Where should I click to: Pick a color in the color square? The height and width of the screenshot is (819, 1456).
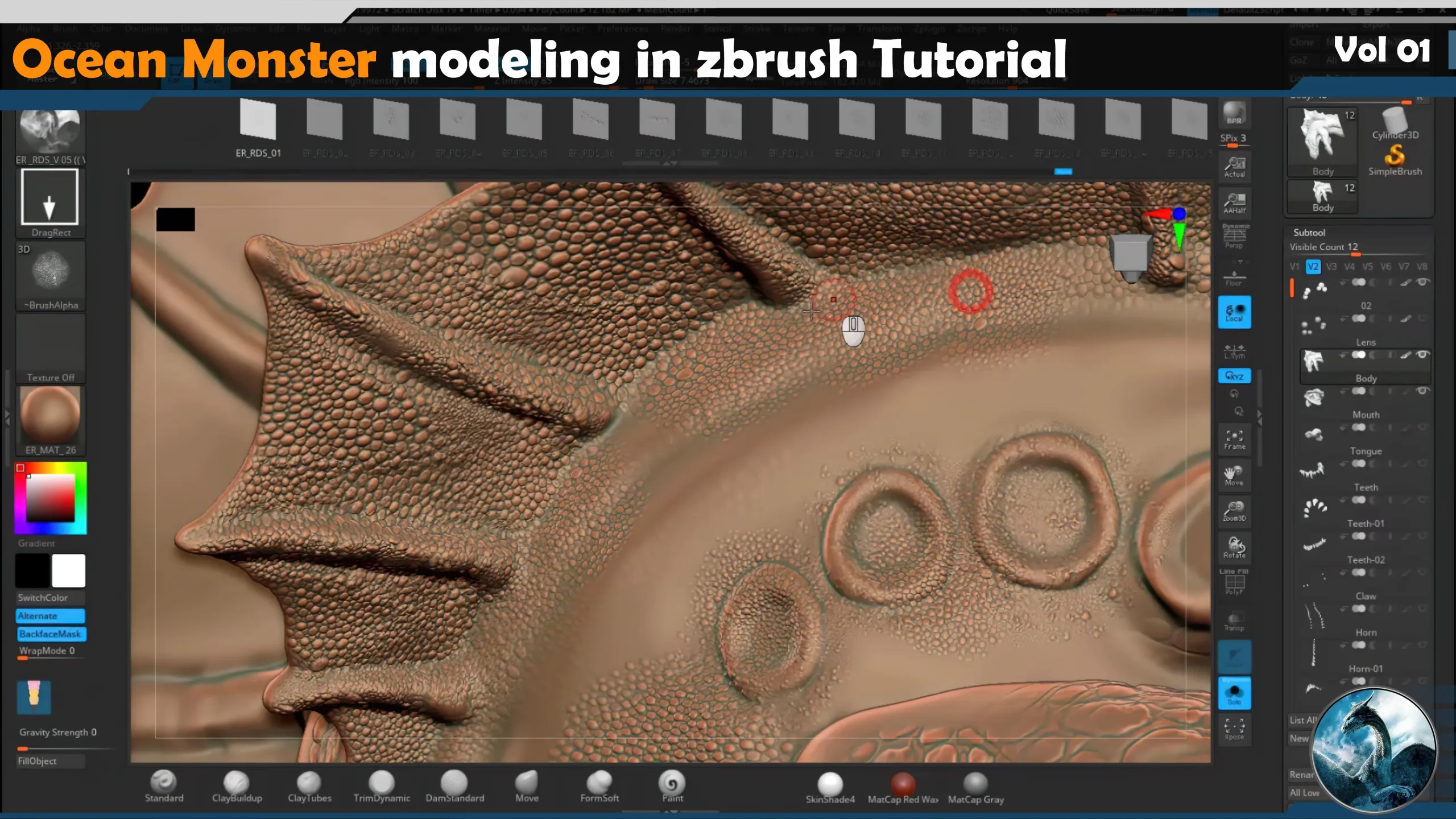coord(51,497)
